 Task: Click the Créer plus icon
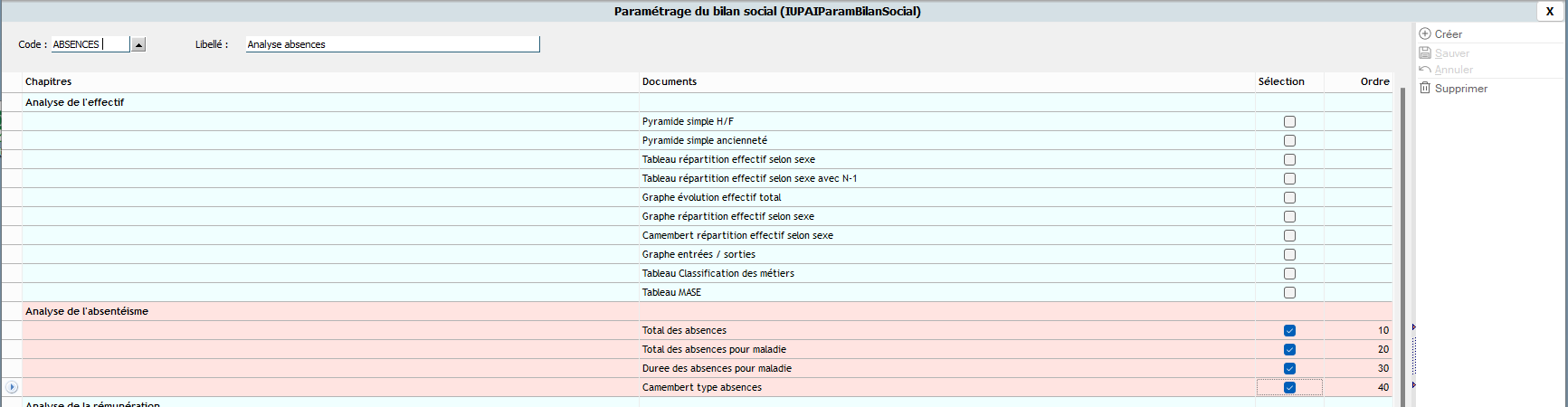point(1425,33)
